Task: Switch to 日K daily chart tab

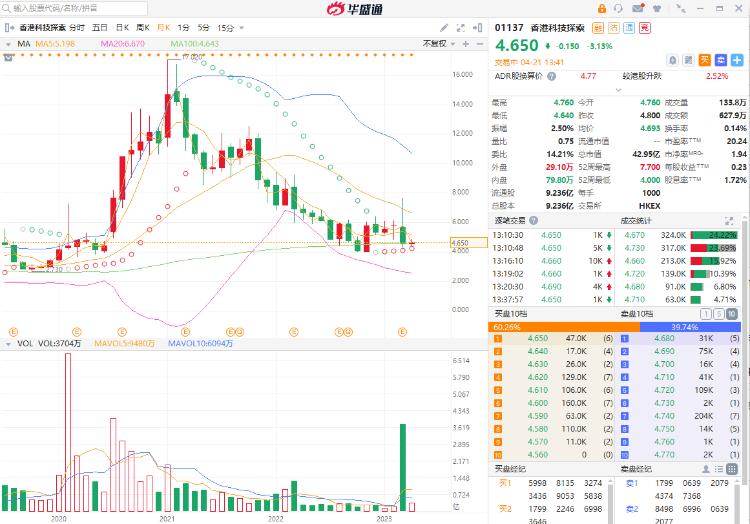Action: (x=122, y=28)
